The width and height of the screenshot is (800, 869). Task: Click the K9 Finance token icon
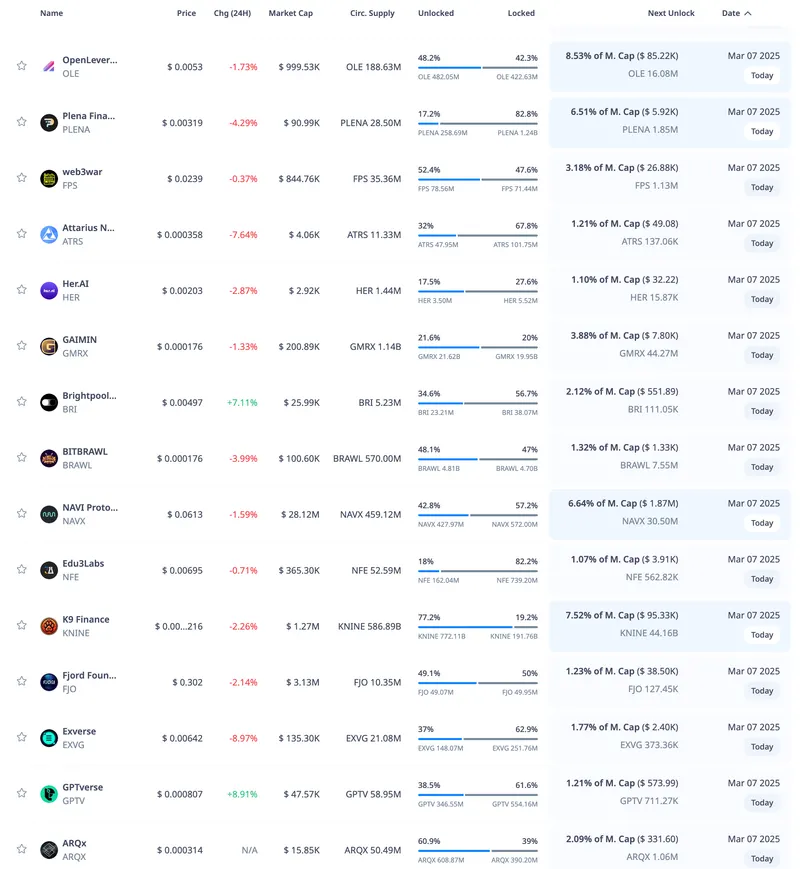[48, 626]
